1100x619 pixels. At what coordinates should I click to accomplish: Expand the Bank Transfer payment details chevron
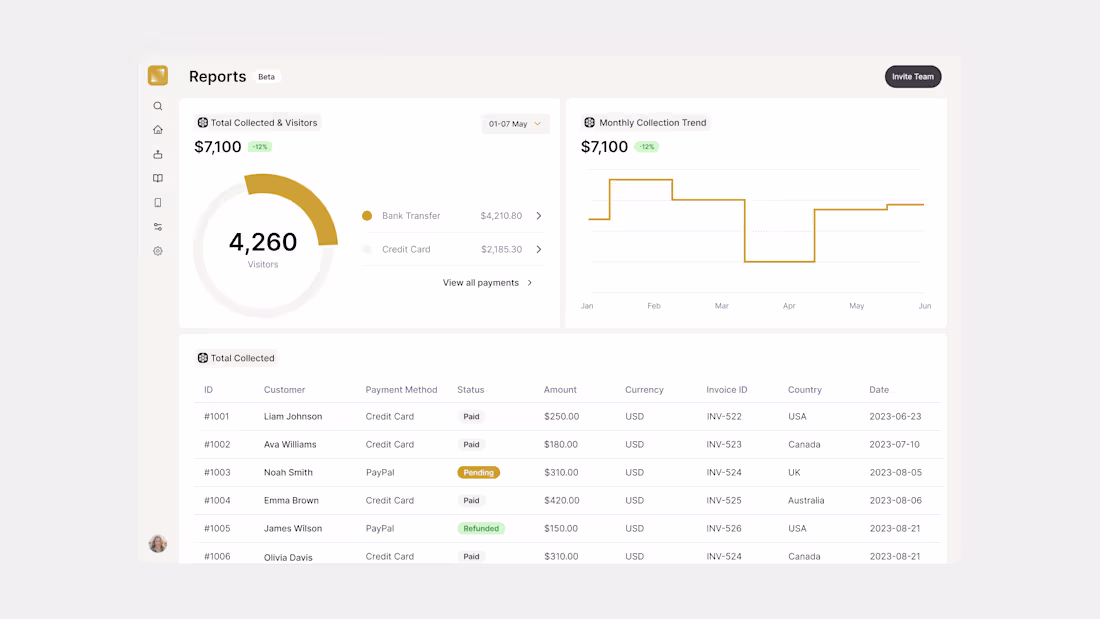coord(538,215)
